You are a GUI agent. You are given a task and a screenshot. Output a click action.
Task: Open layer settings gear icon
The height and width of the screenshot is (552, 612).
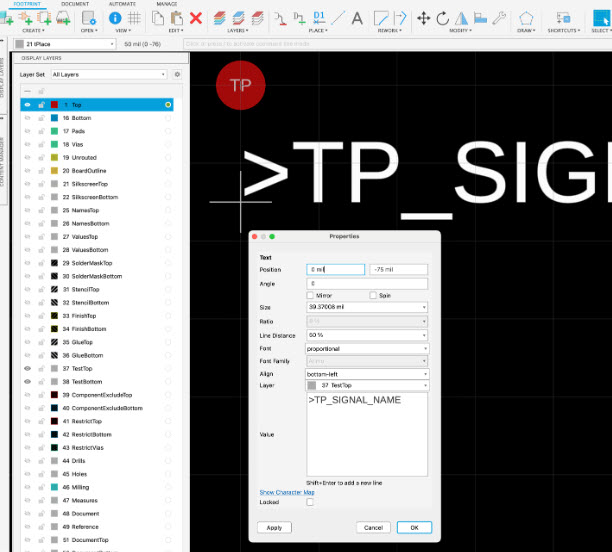click(x=177, y=74)
